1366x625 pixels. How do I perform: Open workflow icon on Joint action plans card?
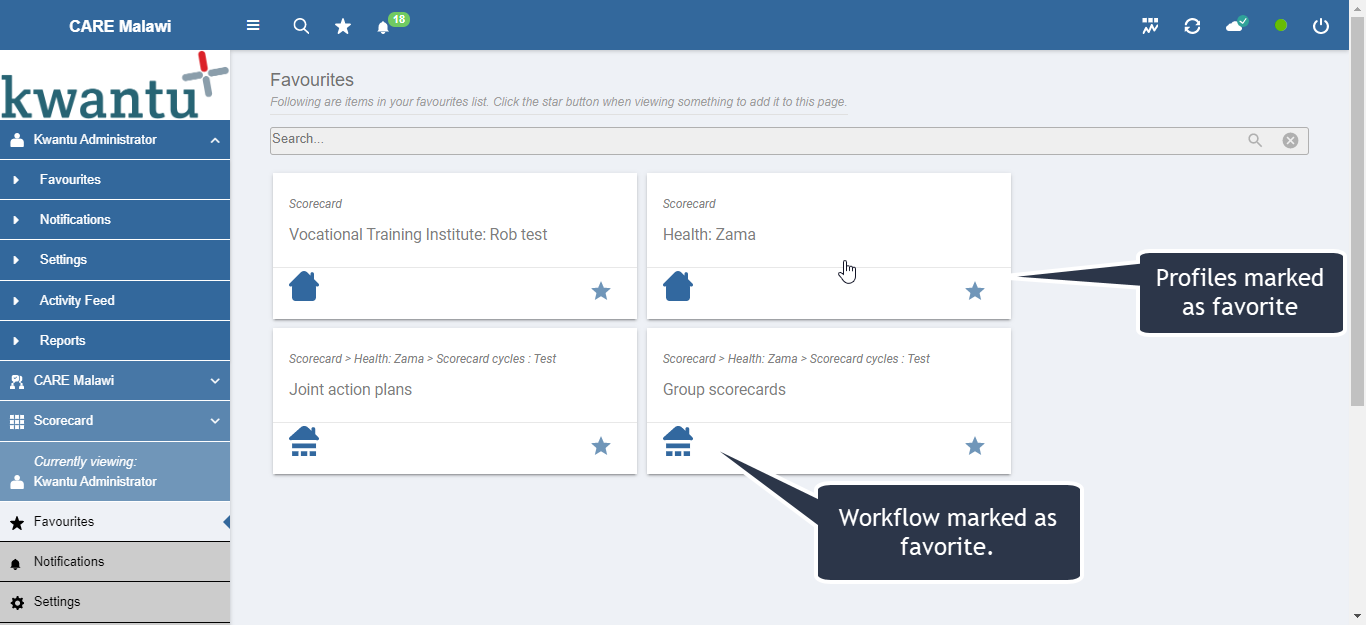click(304, 441)
